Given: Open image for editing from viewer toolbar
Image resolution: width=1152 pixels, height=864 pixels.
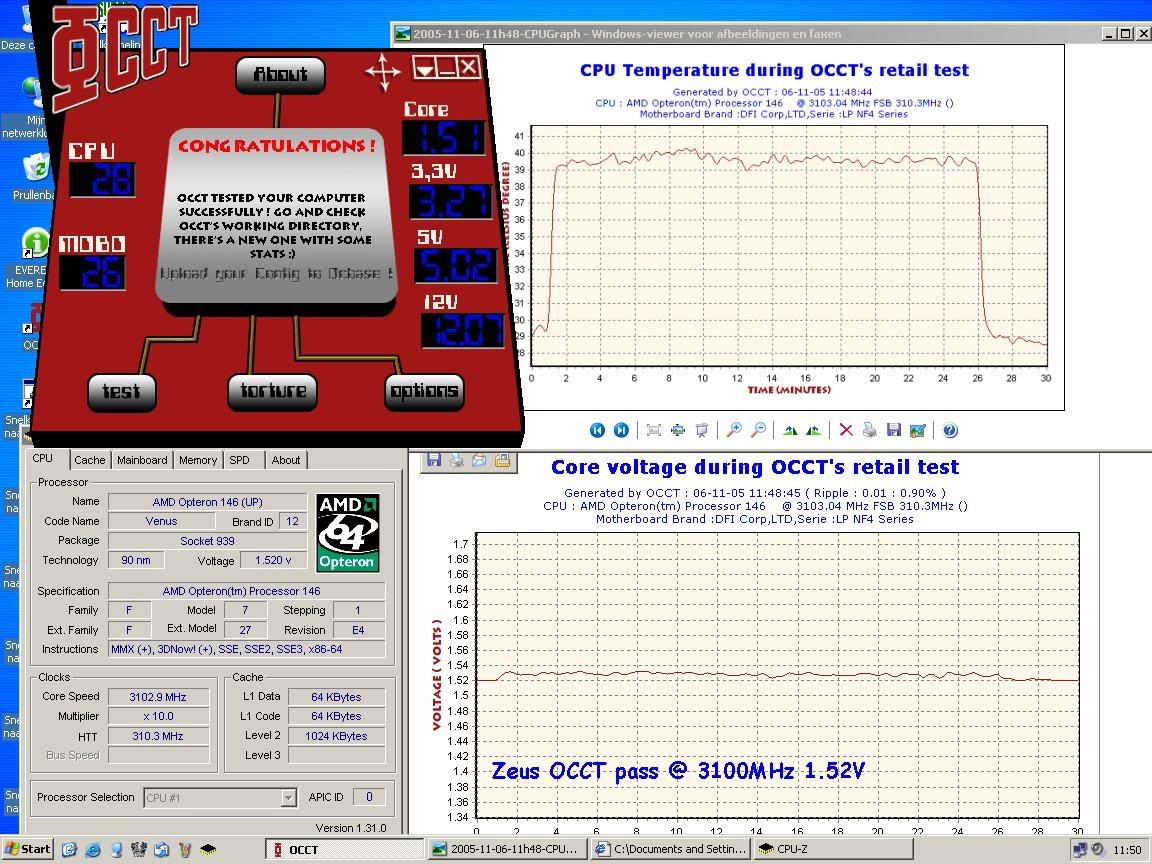Looking at the screenshot, I should click(918, 431).
